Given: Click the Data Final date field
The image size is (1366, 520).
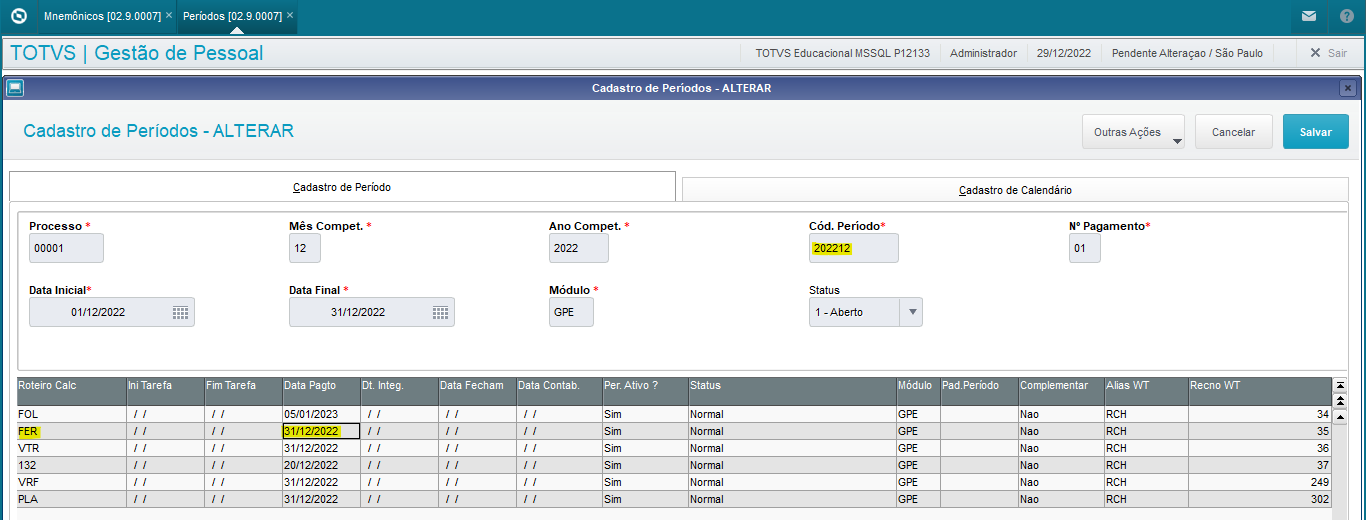Looking at the screenshot, I should point(372,312).
